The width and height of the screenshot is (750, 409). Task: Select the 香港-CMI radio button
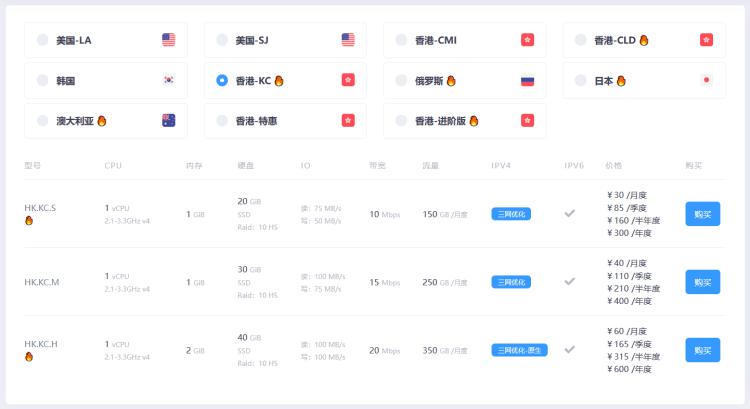(401, 40)
